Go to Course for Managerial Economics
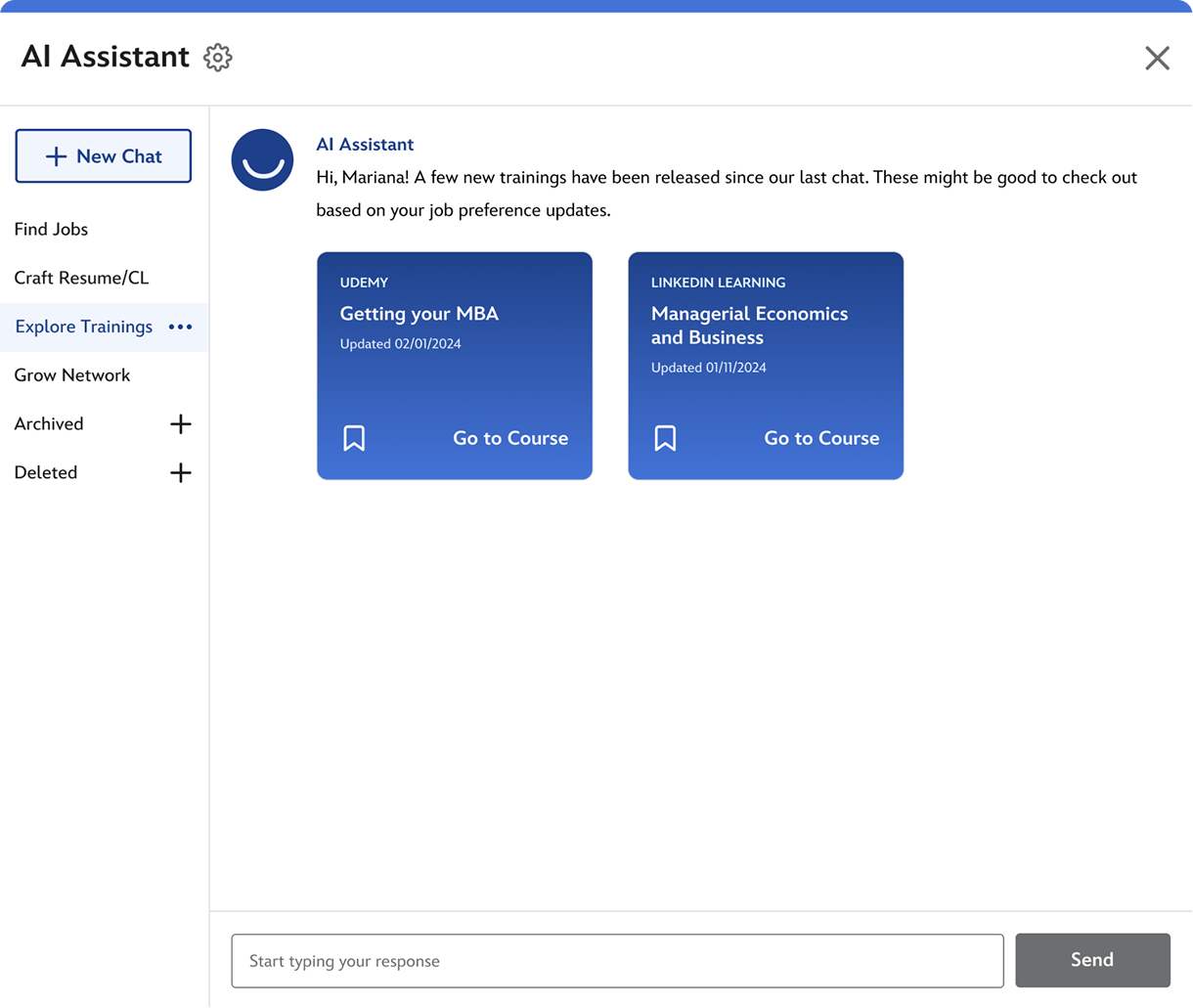The image size is (1193, 1008). [820, 438]
